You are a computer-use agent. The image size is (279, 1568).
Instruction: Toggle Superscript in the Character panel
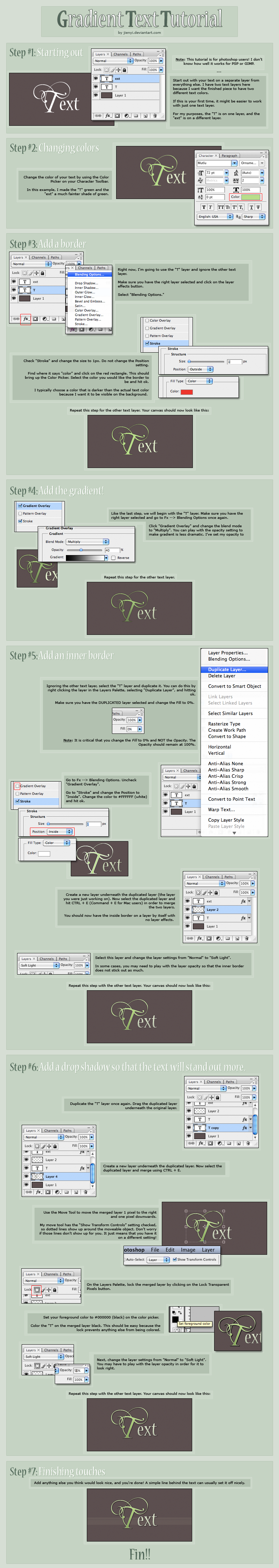234,207
